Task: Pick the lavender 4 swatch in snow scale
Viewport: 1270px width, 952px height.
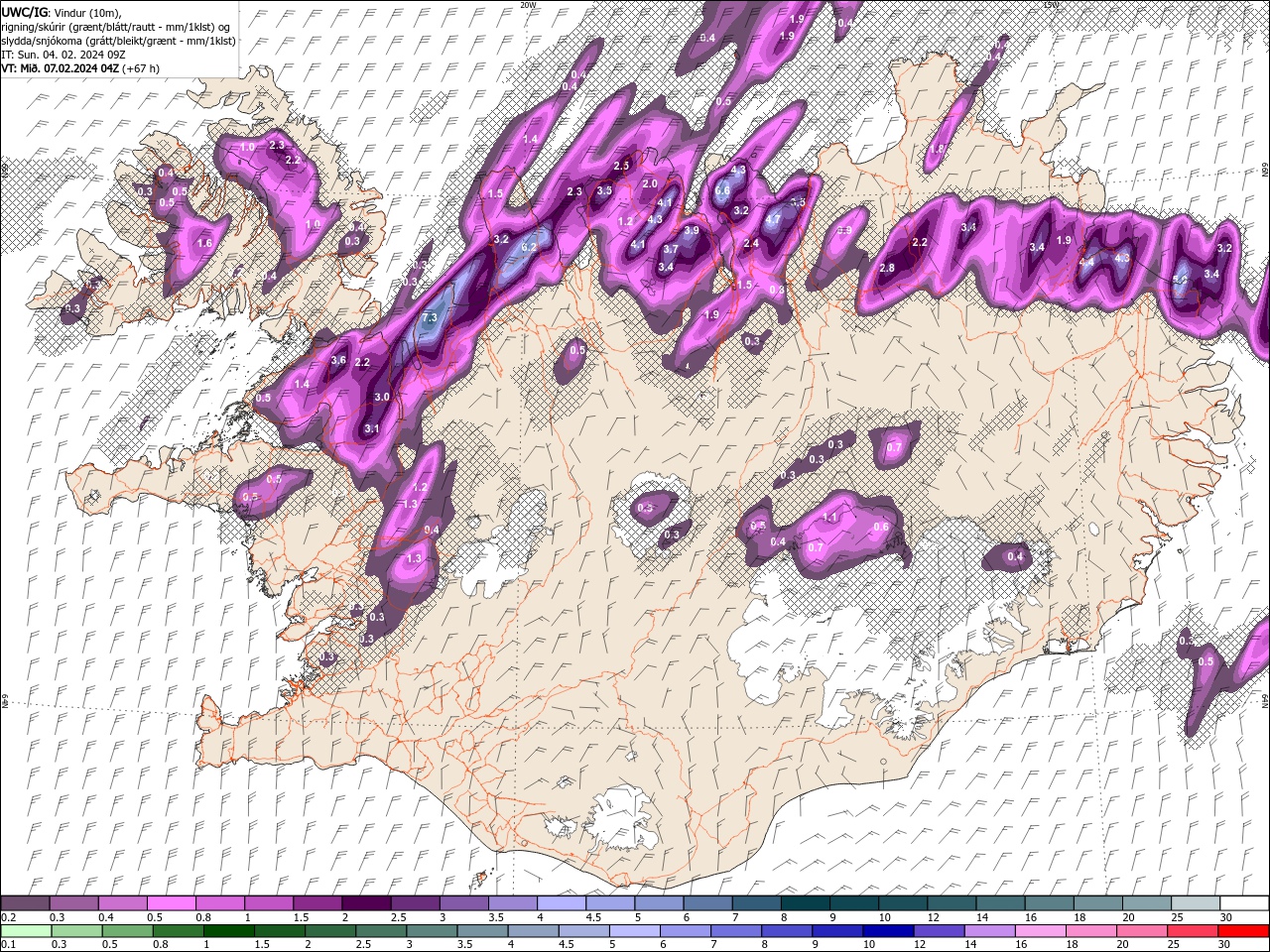Action: 560,903
